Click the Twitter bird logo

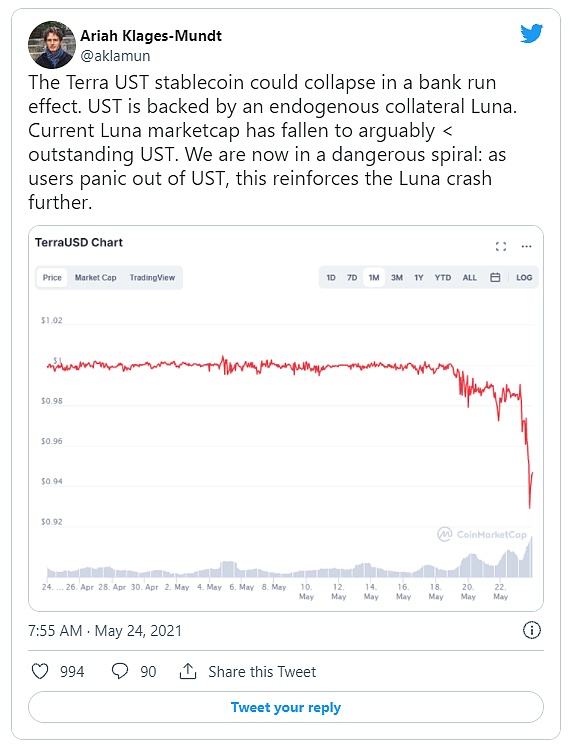(531, 33)
